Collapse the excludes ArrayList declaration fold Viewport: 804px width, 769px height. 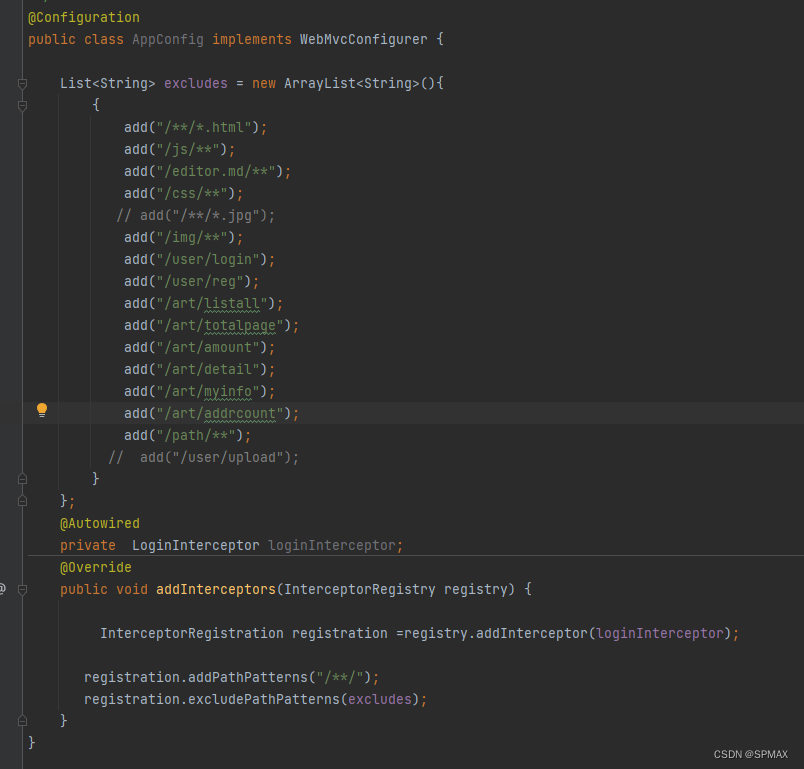click(x=22, y=84)
